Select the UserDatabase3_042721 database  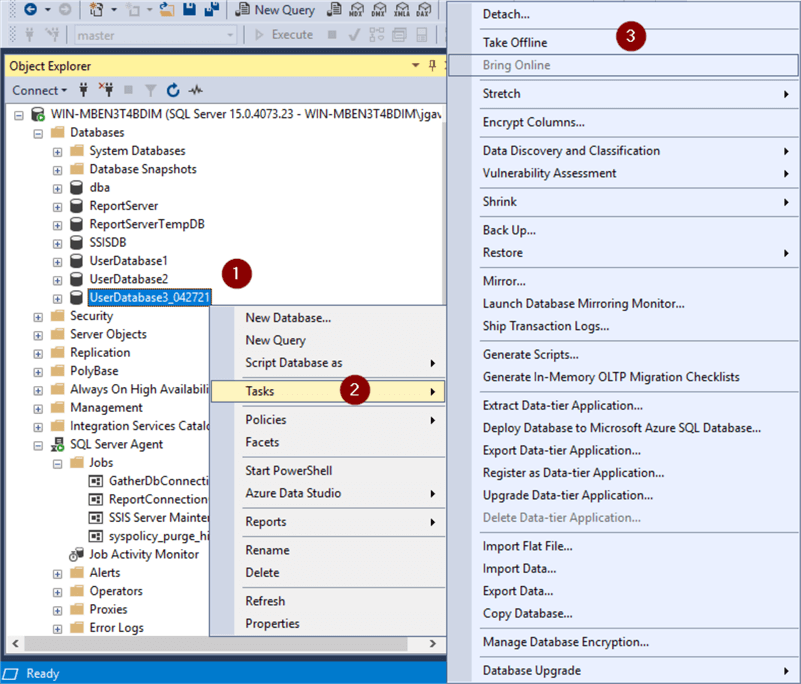click(x=148, y=297)
